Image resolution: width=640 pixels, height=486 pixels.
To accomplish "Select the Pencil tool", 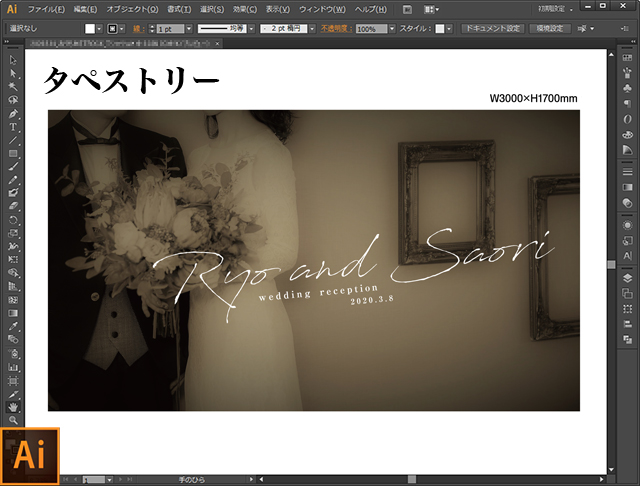I will [x=13, y=180].
